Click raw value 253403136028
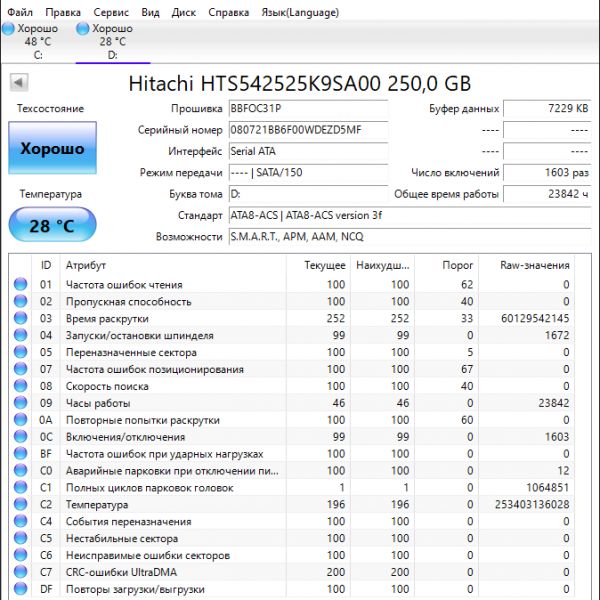The image size is (600, 600). pos(532,504)
